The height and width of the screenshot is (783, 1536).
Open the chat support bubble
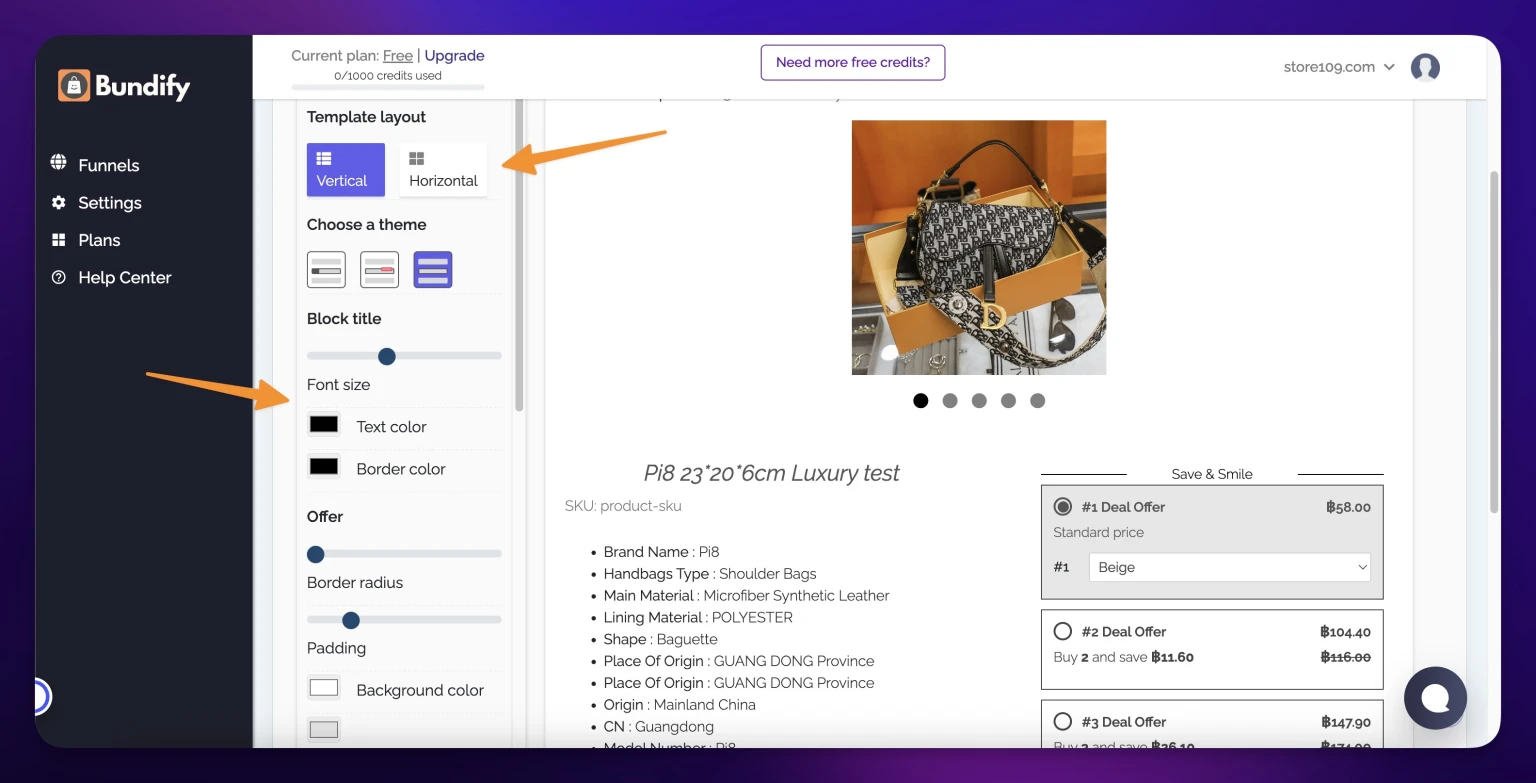coord(1435,698)
